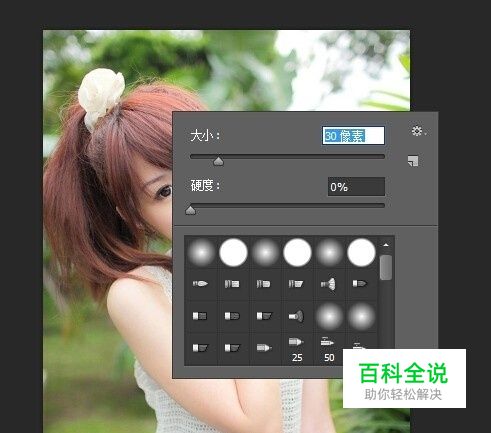Viewport: 491px width, 433px height.
Task: Select the fifth third-row soft round brush
Action: coord(329,316)
